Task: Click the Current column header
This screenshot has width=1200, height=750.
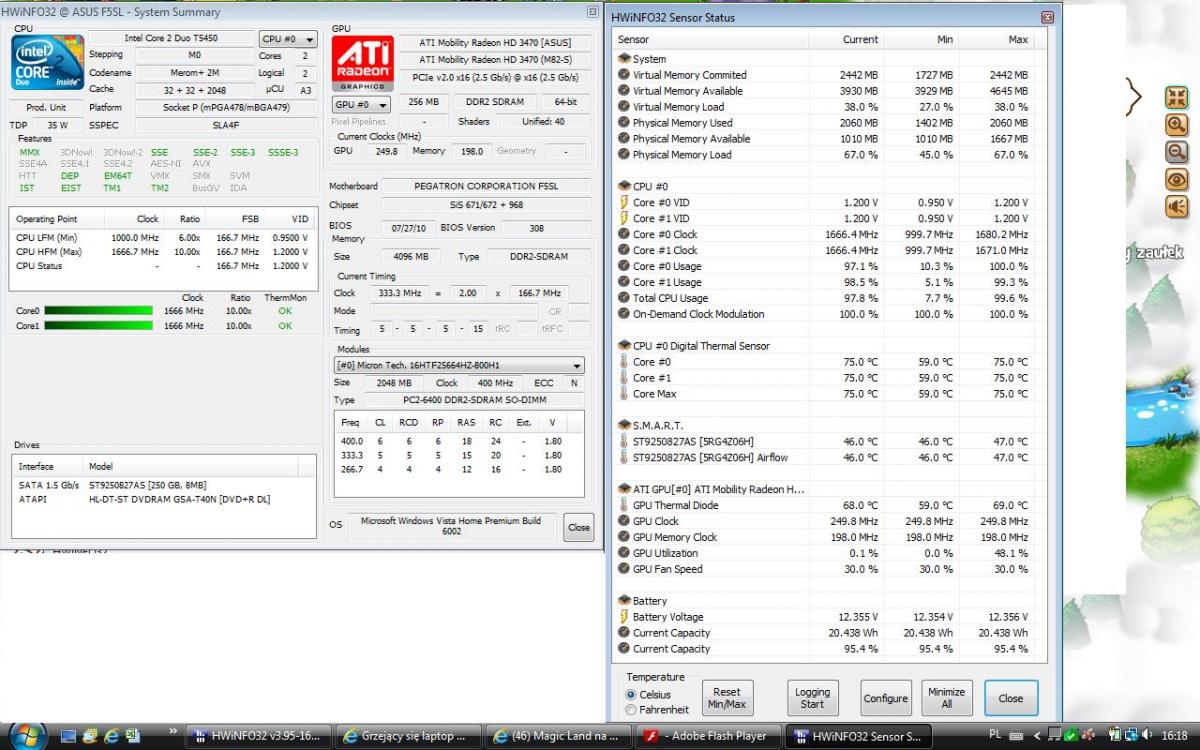Action: tap(847, 39)
